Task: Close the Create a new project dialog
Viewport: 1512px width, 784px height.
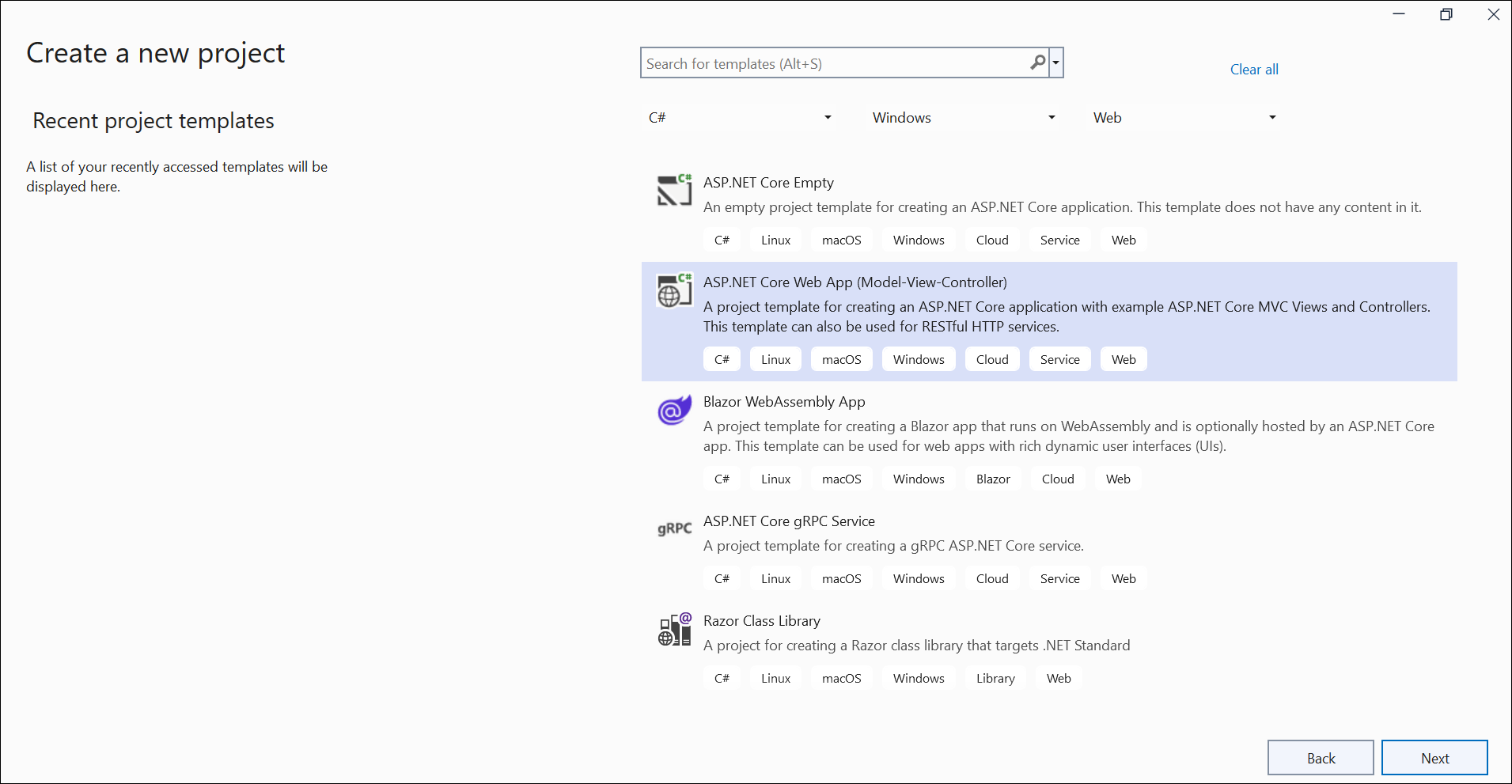Action: [1494, 14]
